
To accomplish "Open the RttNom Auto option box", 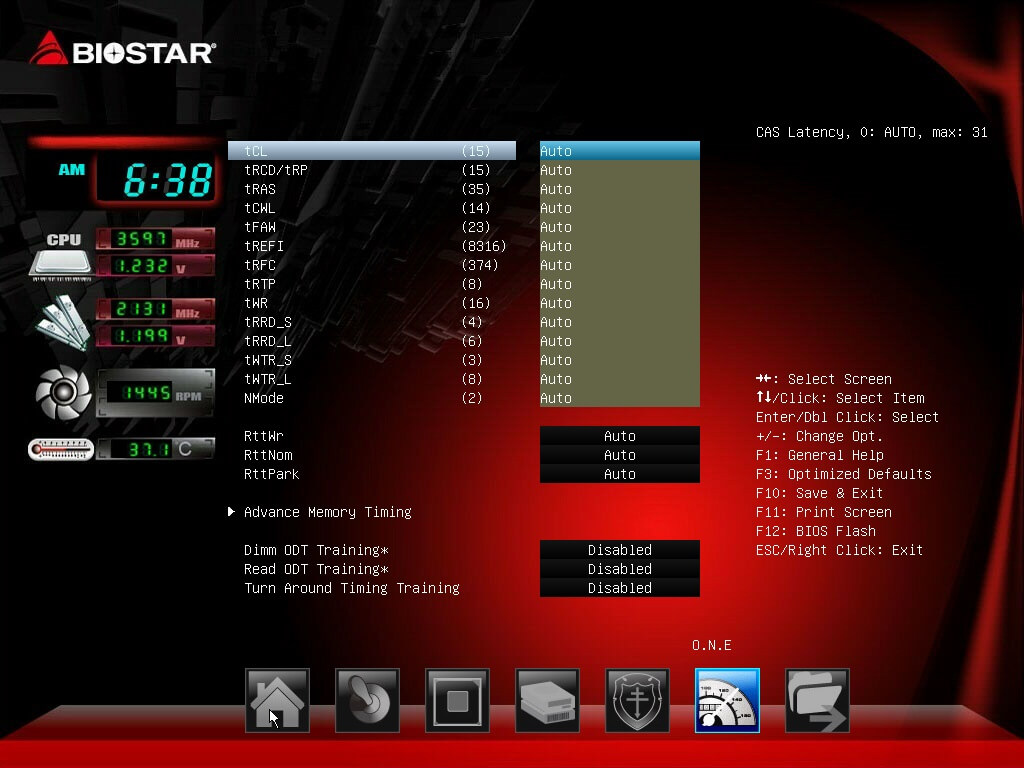I will tap(619, 455).
